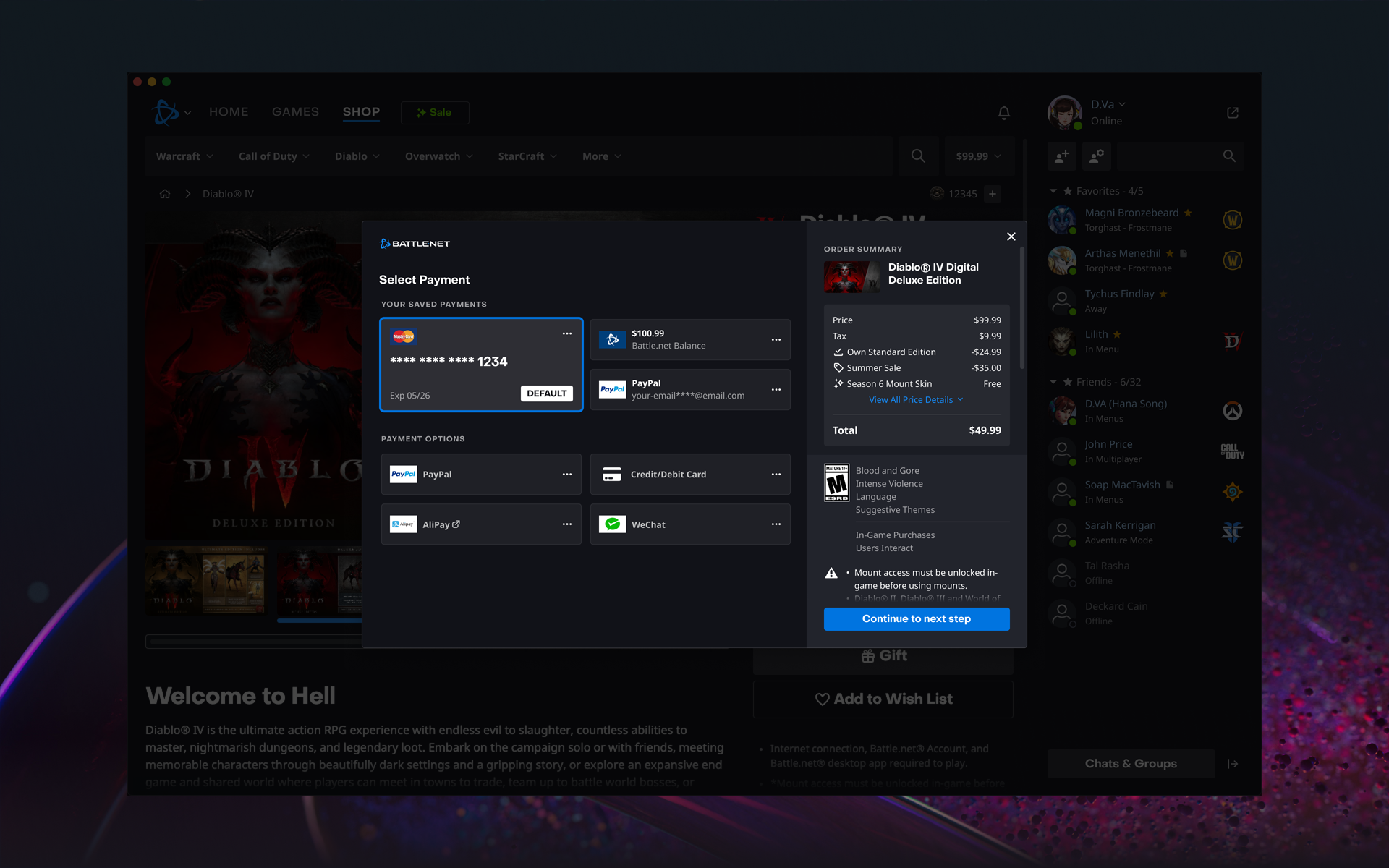Close the Select Payment dialog
This screenshot has width=1389, height=868.
coord(1011,237)
